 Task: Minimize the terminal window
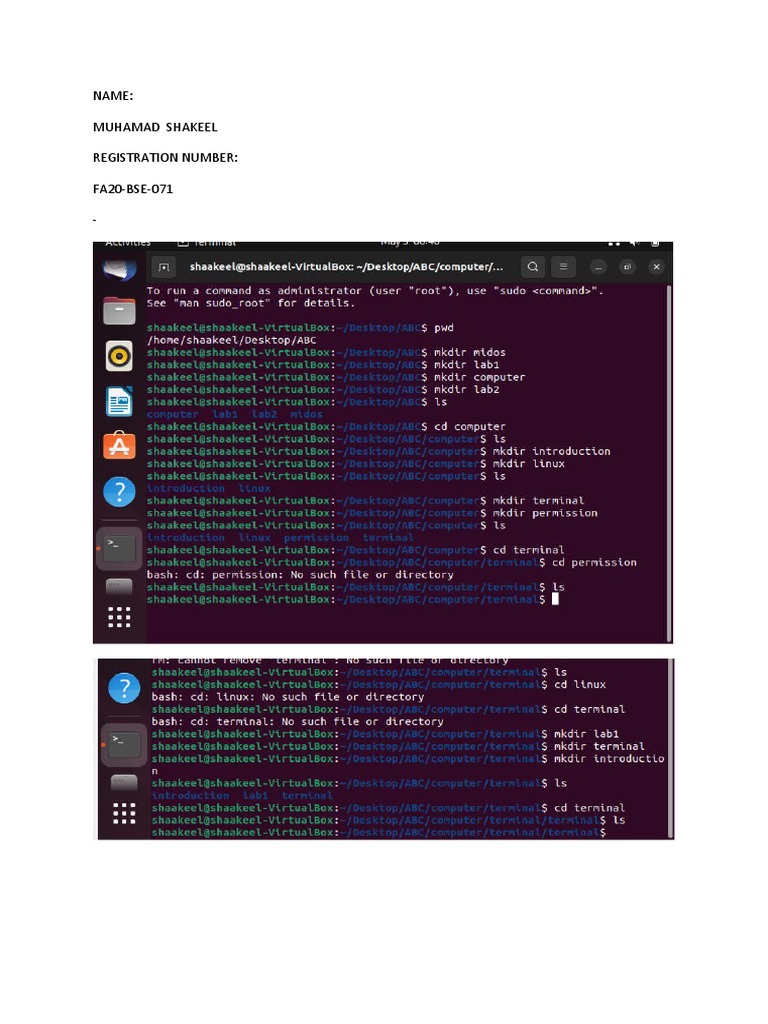tap(598, 266)
